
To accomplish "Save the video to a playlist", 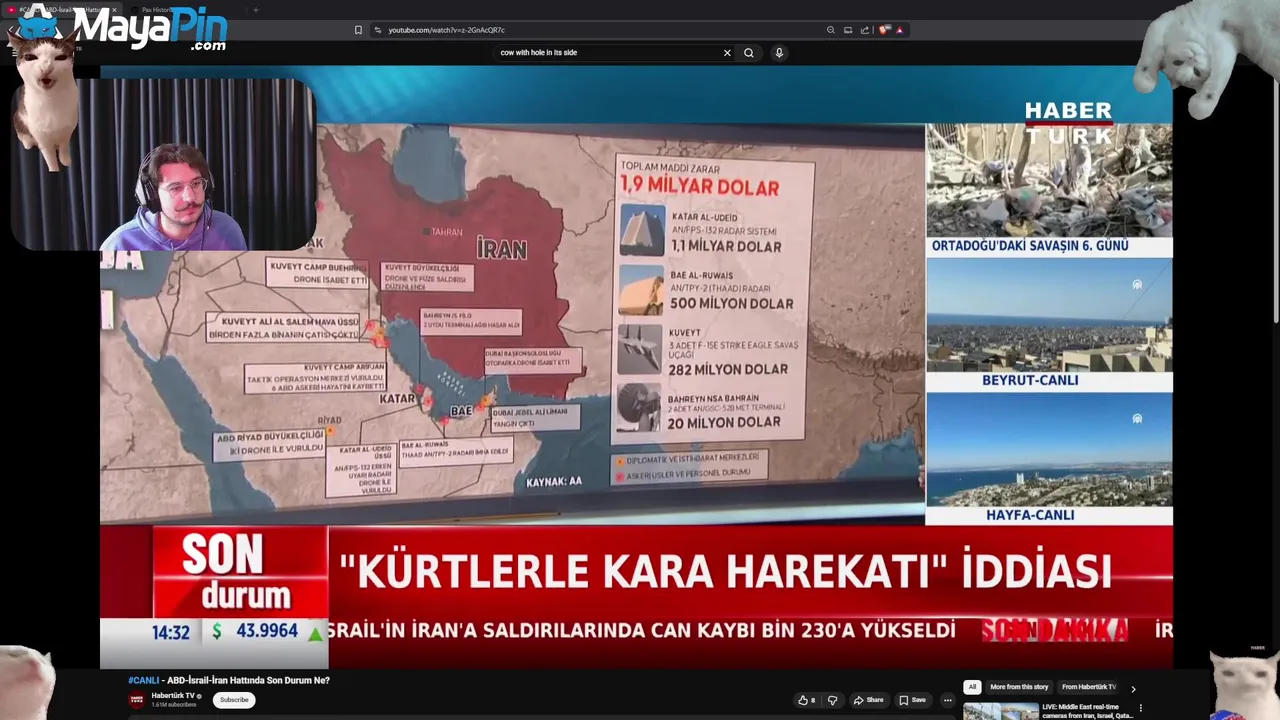I will [912, 700].
